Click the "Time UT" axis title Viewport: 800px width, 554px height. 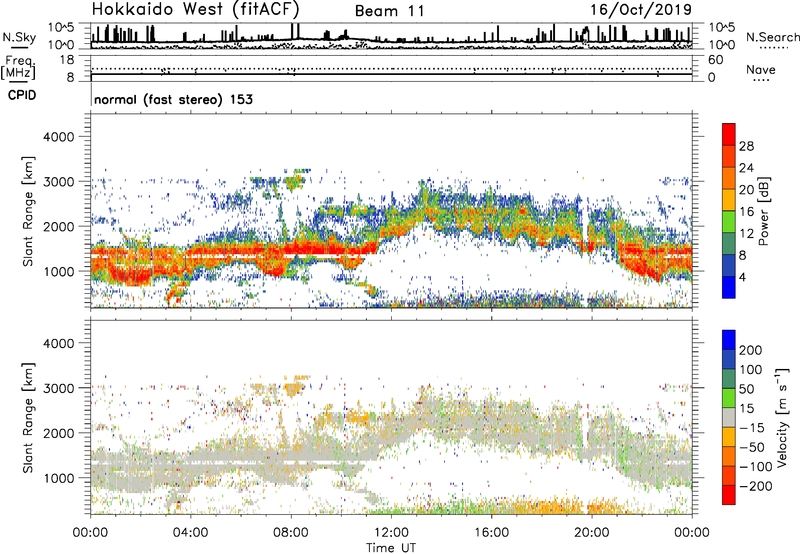(x=391, y=548)
